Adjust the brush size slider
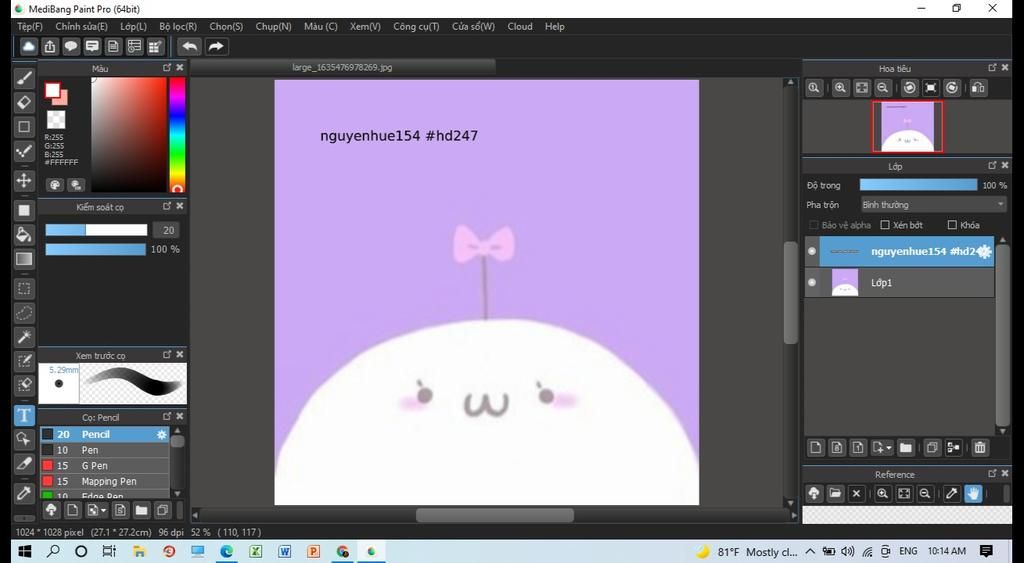 96,230
